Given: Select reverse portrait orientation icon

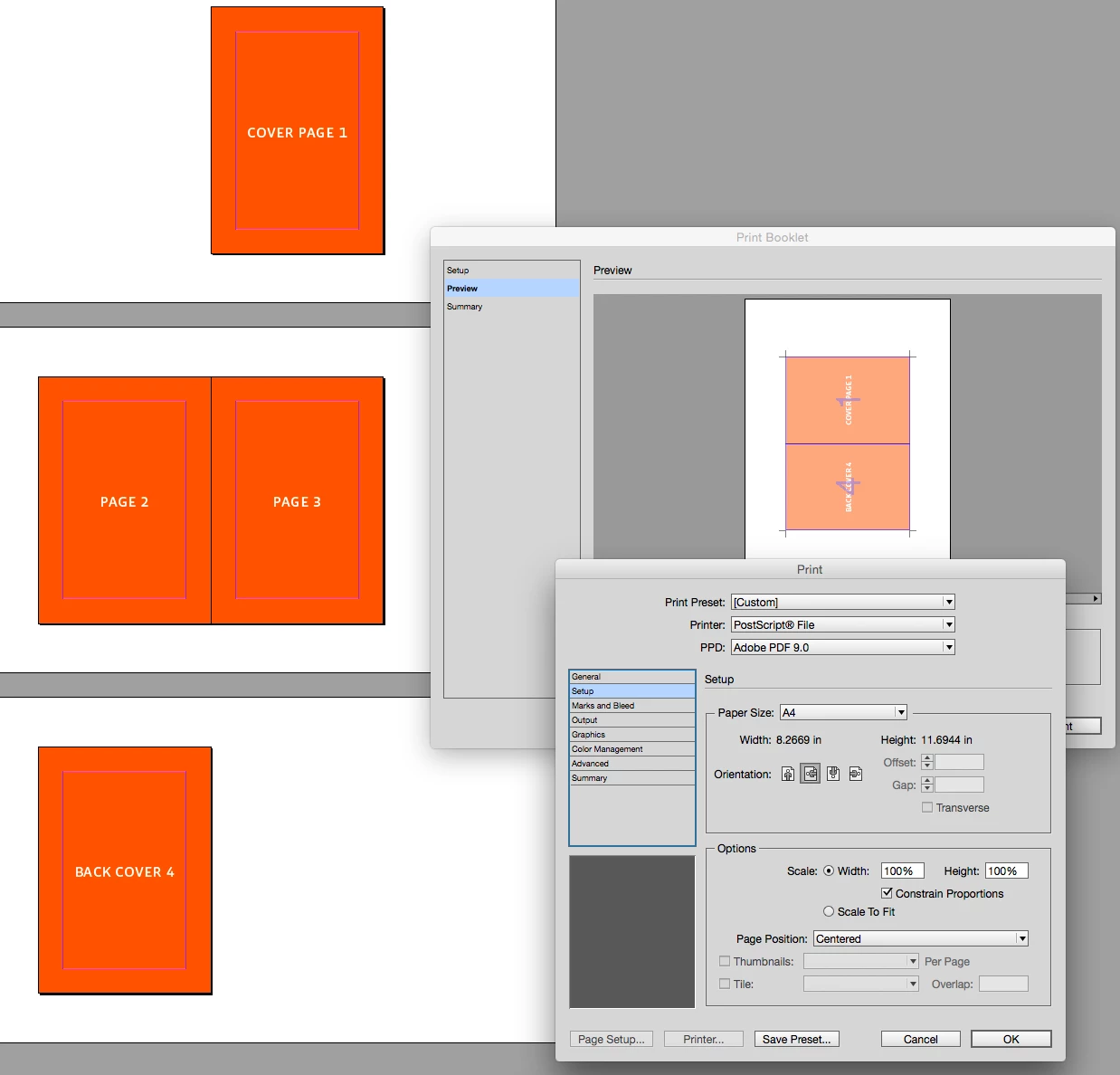Looking at the screenshot, I should point(833,774).
